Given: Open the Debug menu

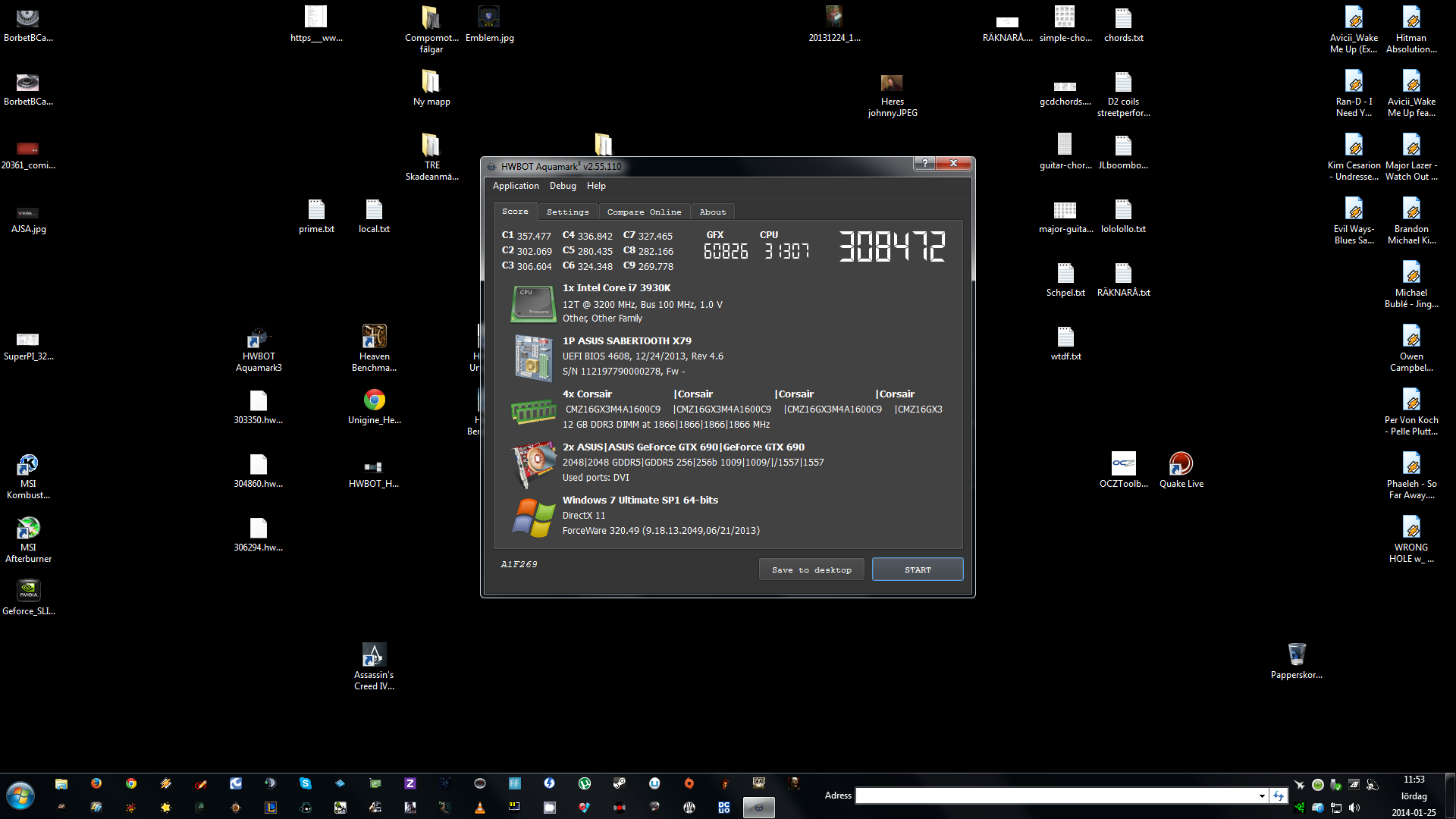Looking at the screenshot, I should [x=563, y=186].
